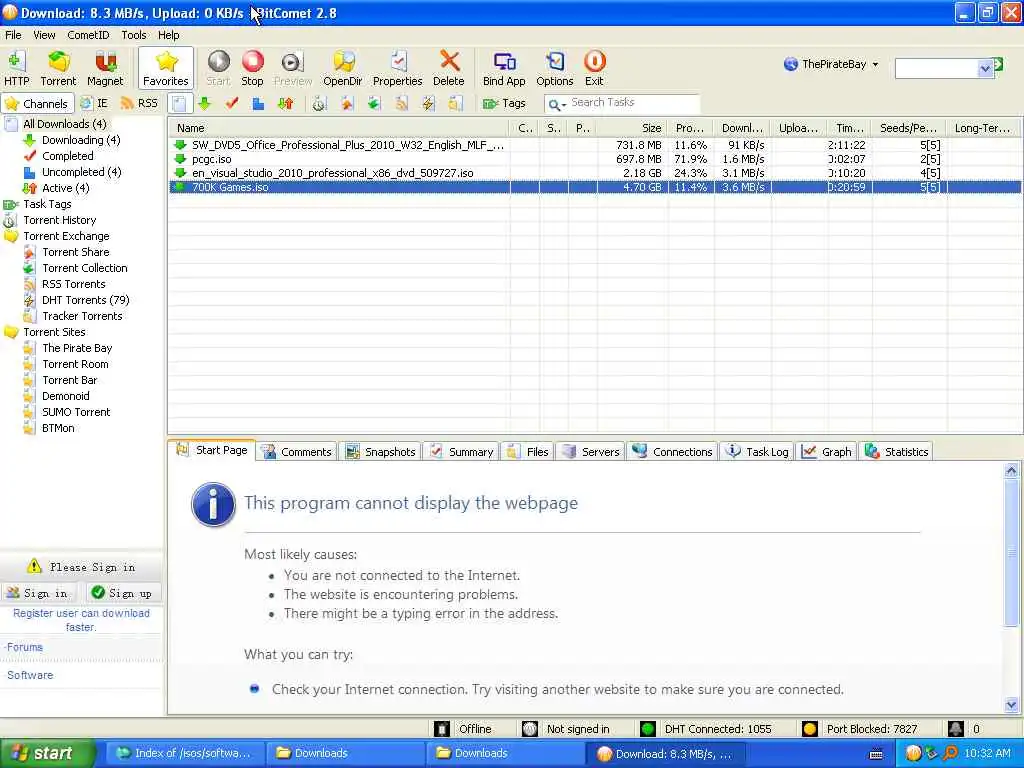This screenshot has width=1024, height=768.
Task: Click the DHT torrents lightning toolbar icon
Action: click(428, 103)
